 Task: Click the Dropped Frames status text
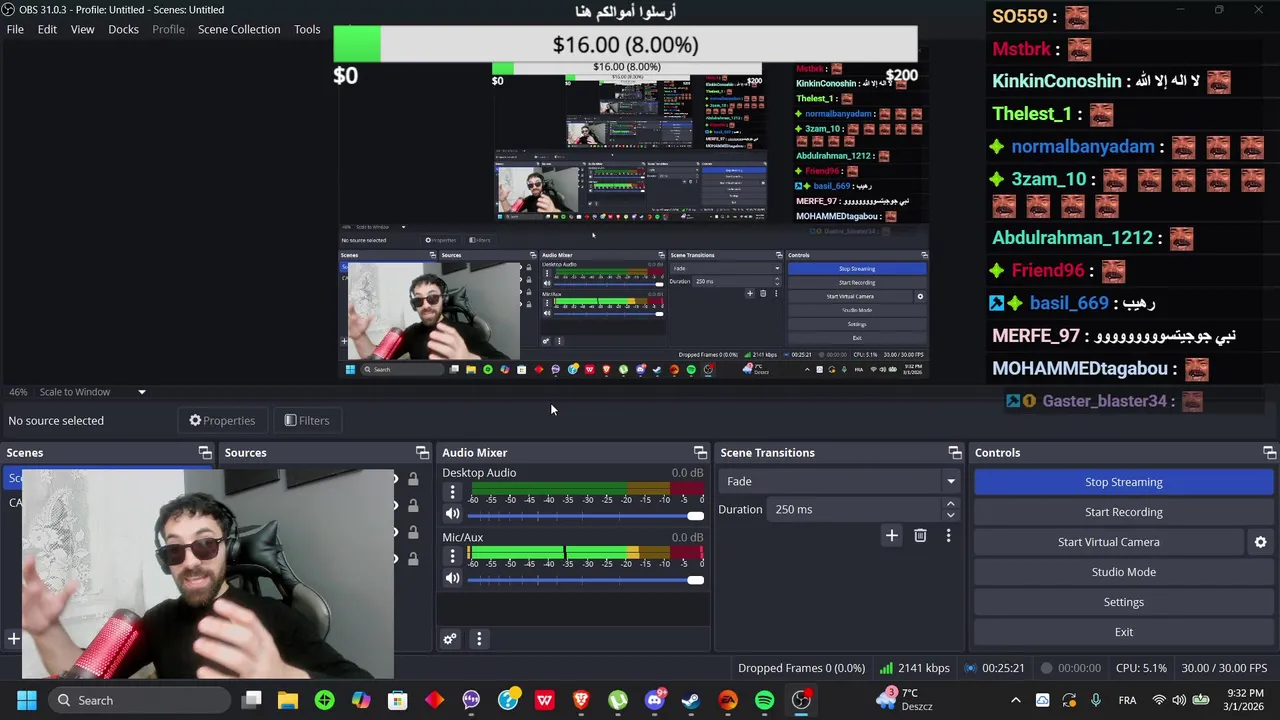pos(801,668)
